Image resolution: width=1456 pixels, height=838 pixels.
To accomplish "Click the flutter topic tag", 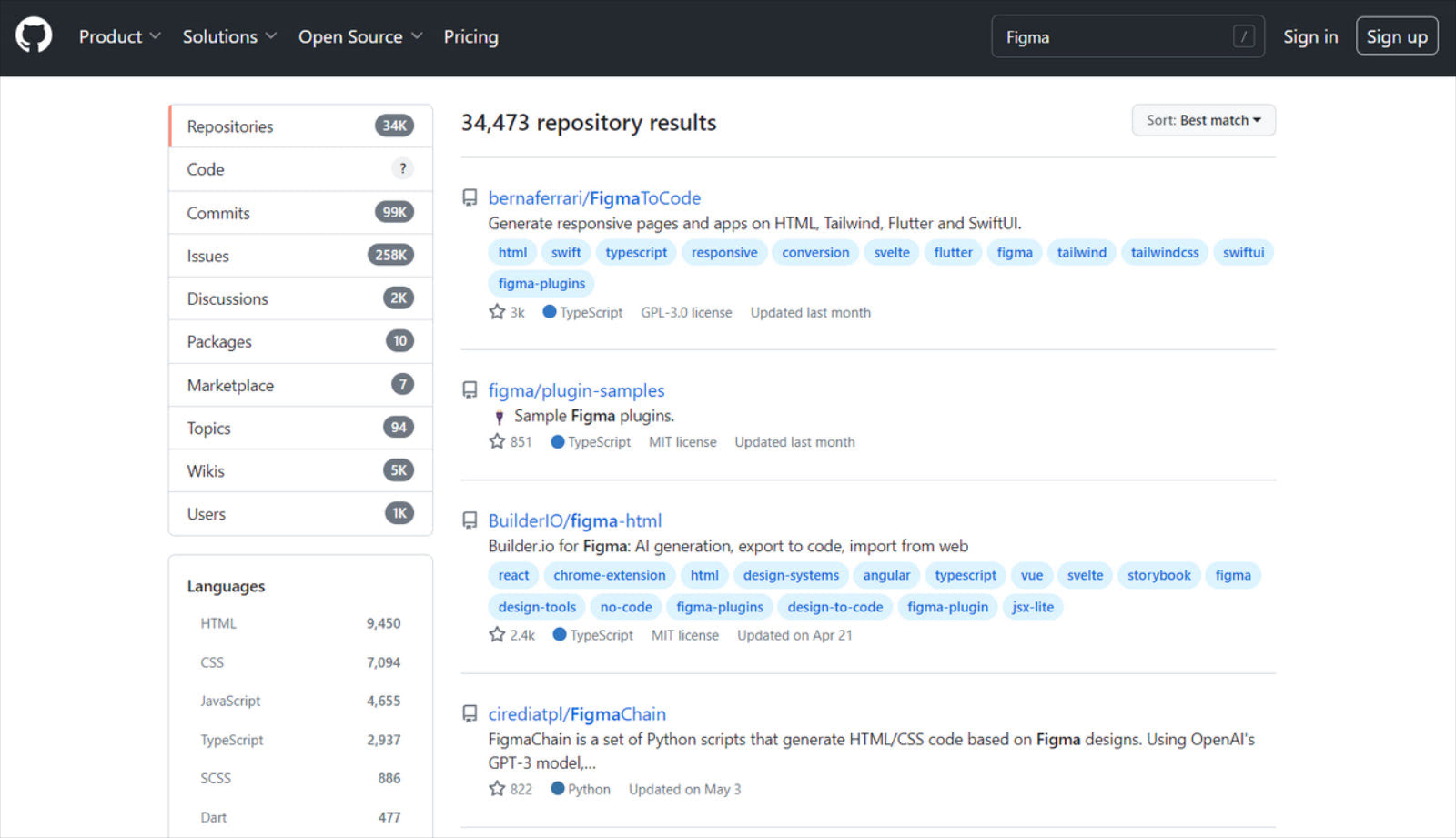I will (x=953, y=252).
